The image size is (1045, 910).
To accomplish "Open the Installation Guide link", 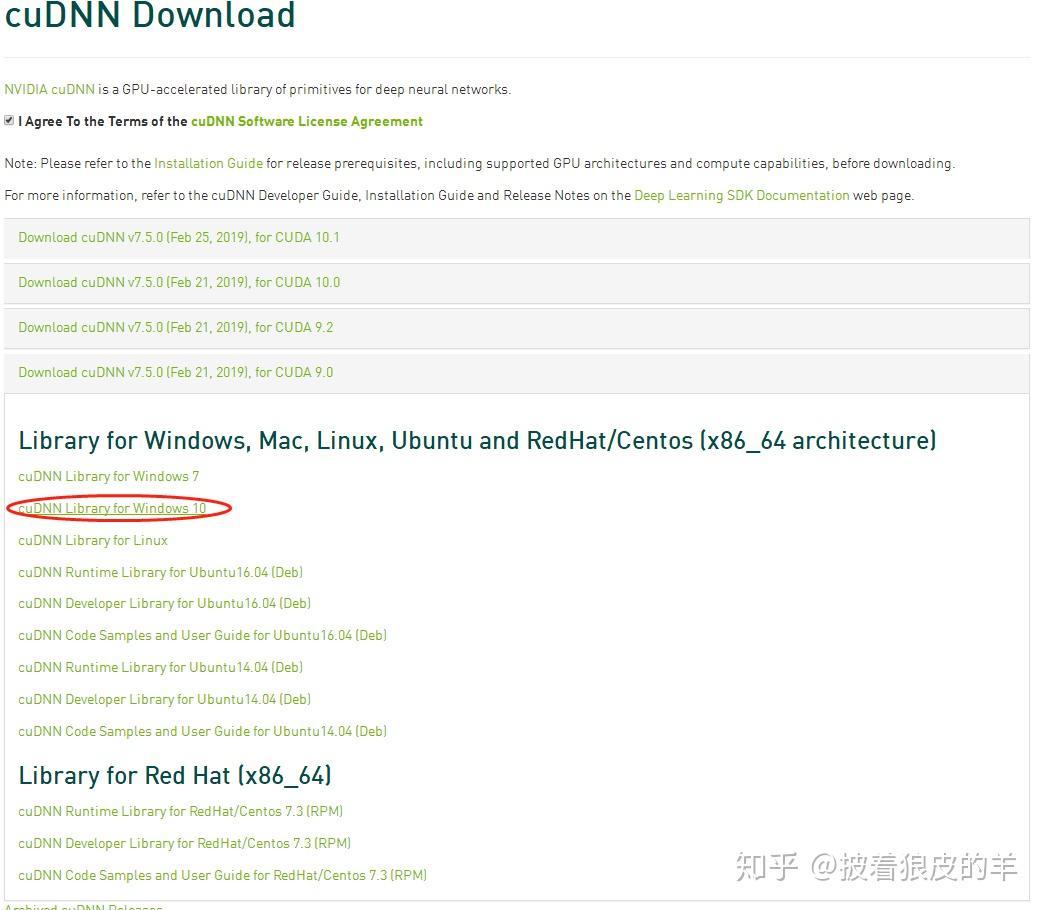I will pos(208,163).
